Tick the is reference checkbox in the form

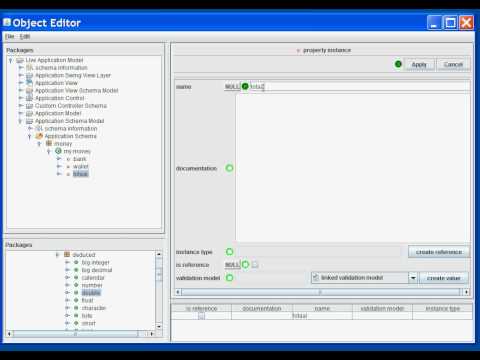255,265
